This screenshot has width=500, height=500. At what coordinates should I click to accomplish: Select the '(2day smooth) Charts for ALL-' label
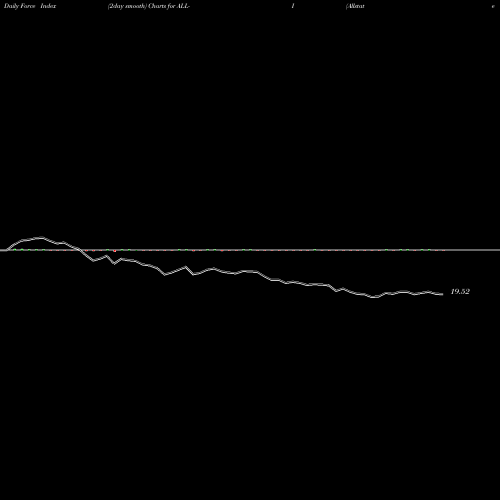coord(149,6)
